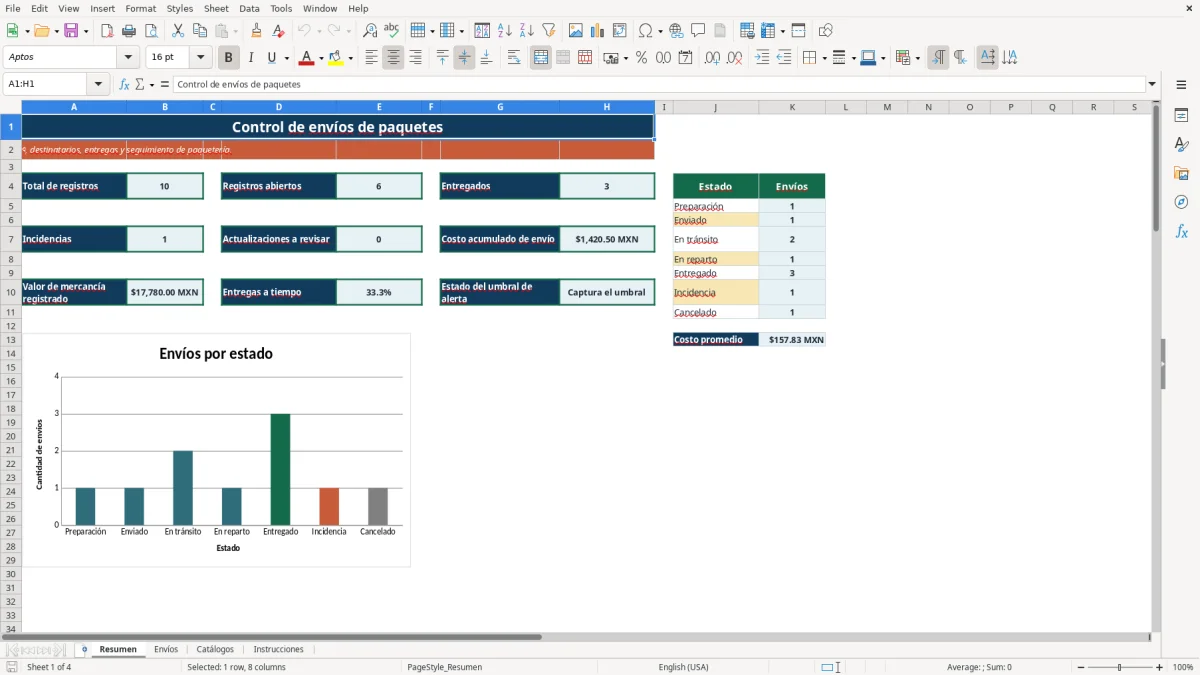Cut the selection with the scissors icon
This screenshot has height=675, width=1200.
click(178, 31)
